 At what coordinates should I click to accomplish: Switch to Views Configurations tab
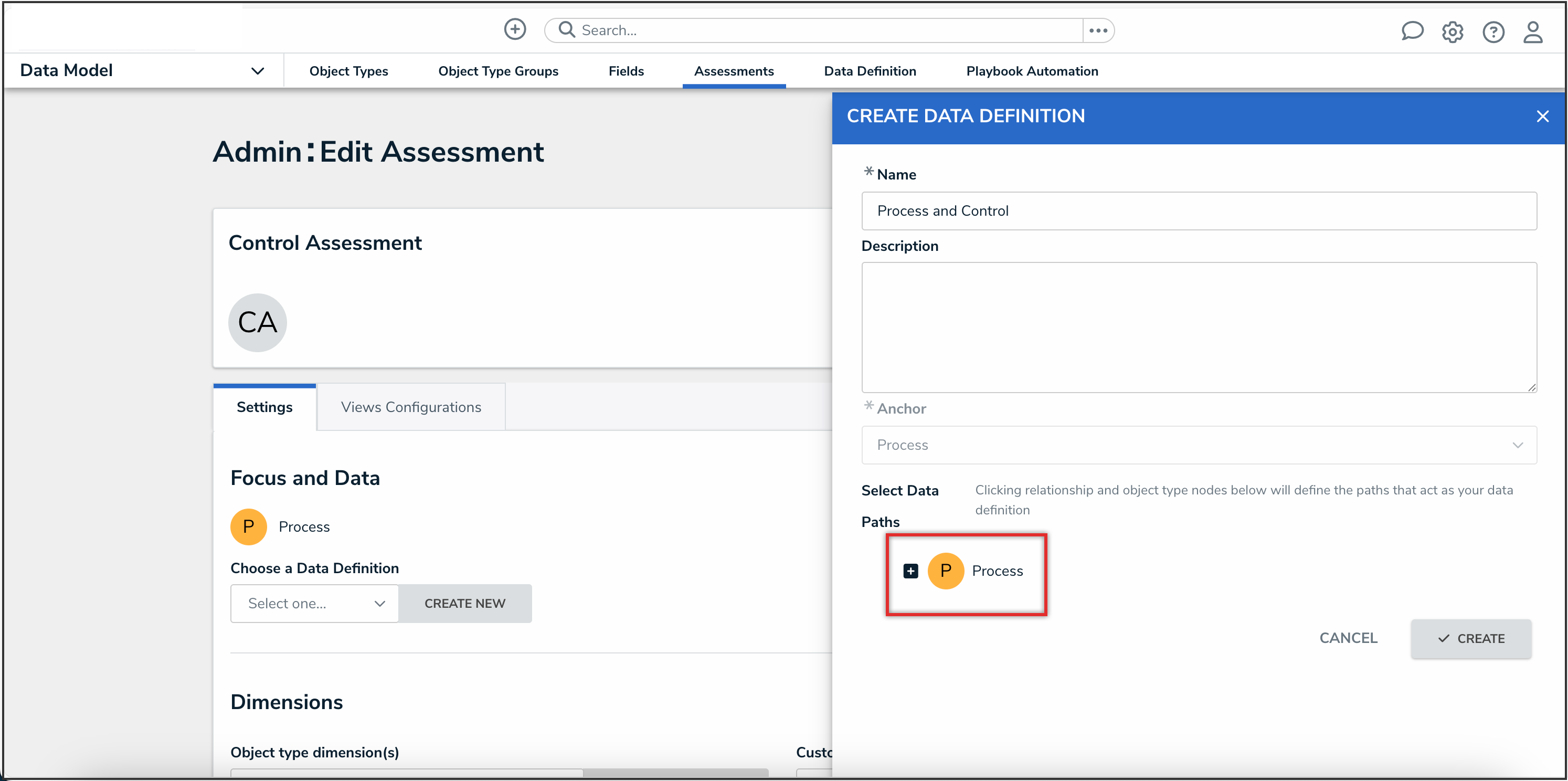coord(410,407)
